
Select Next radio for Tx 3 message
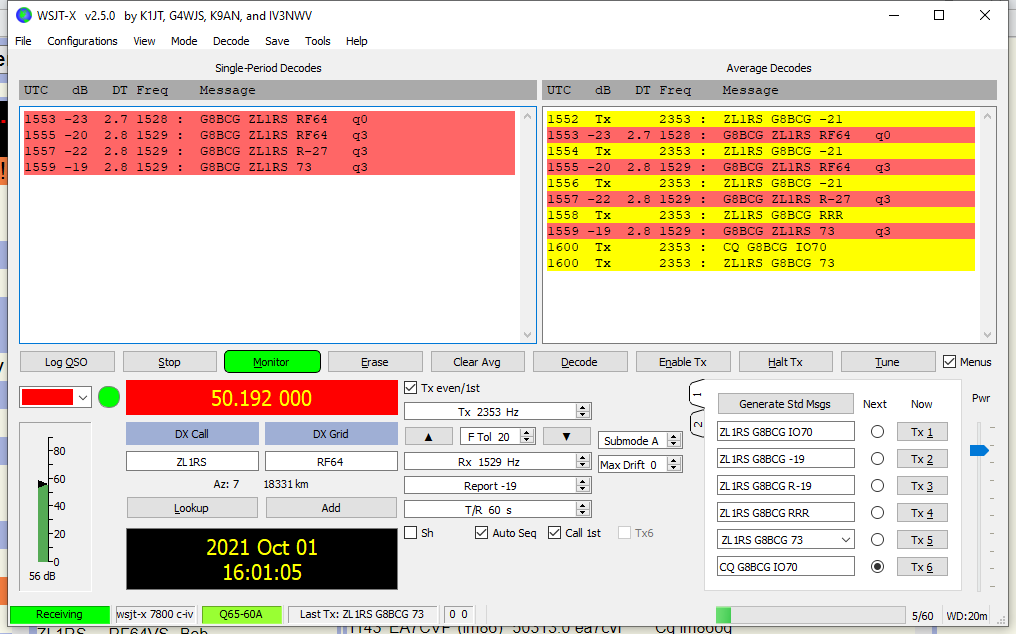tap(877, 486)
